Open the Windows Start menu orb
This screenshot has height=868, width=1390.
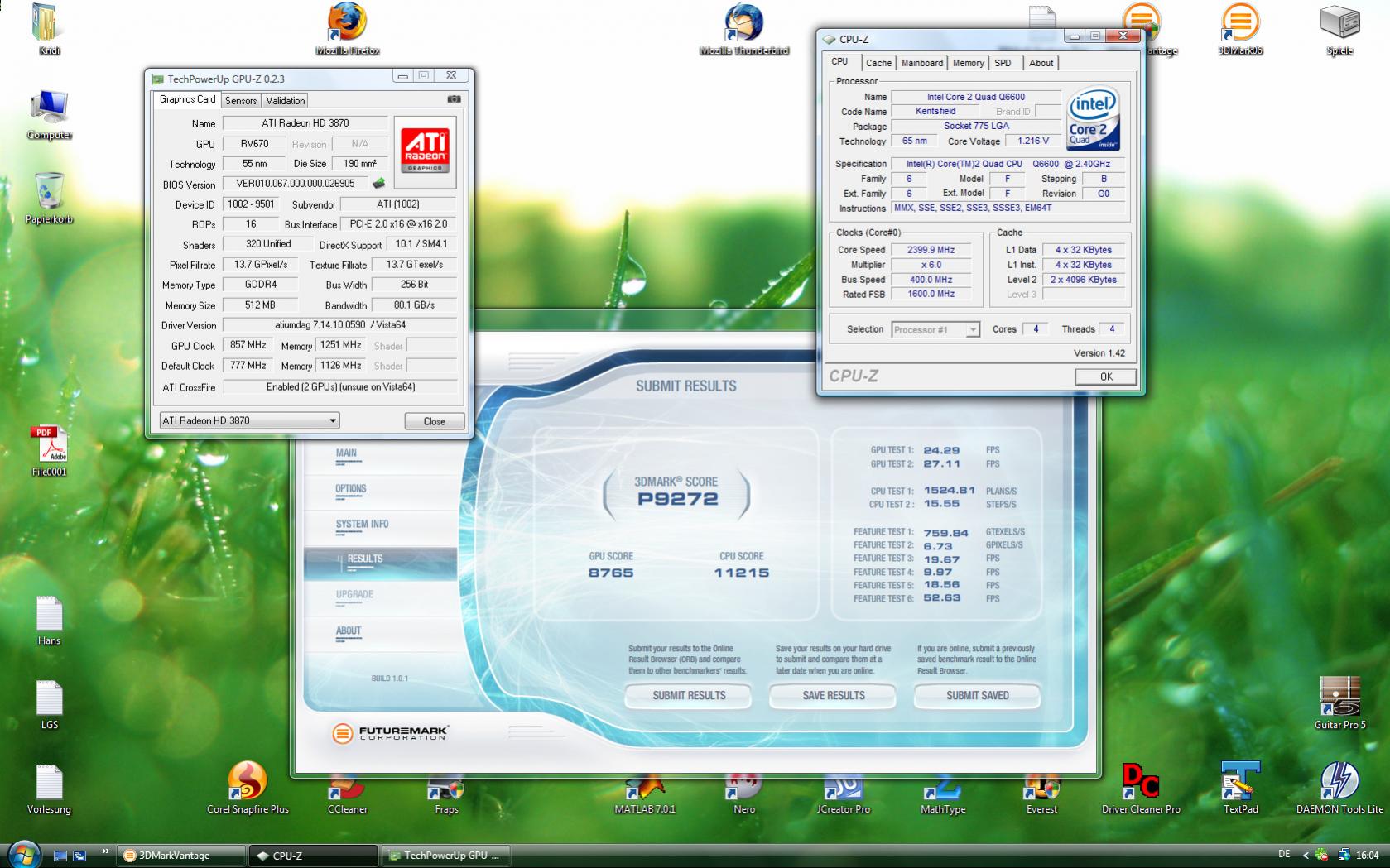click(x=24, y=854)
